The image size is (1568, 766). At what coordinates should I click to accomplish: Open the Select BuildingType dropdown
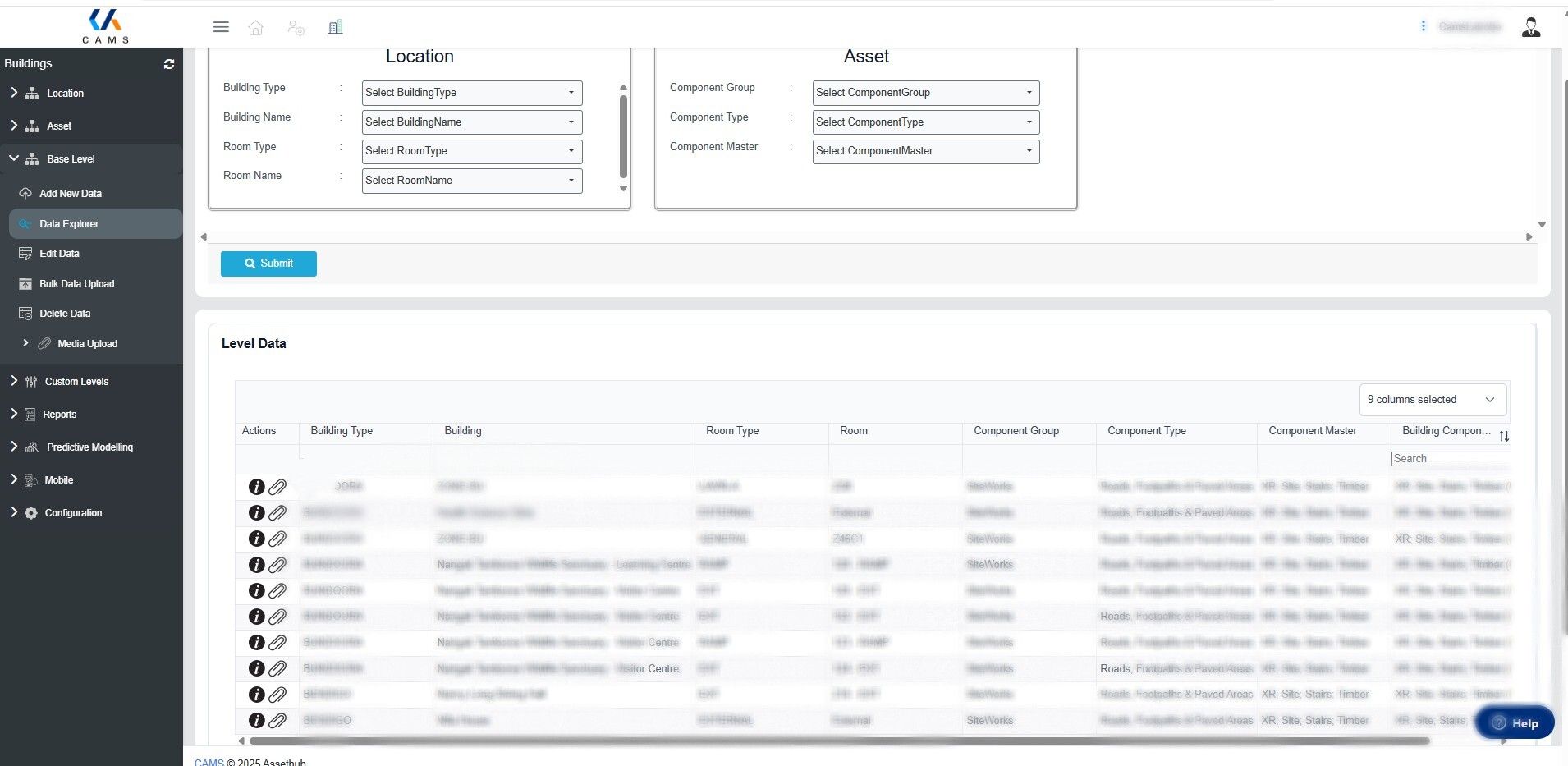(x=471, y=93)
